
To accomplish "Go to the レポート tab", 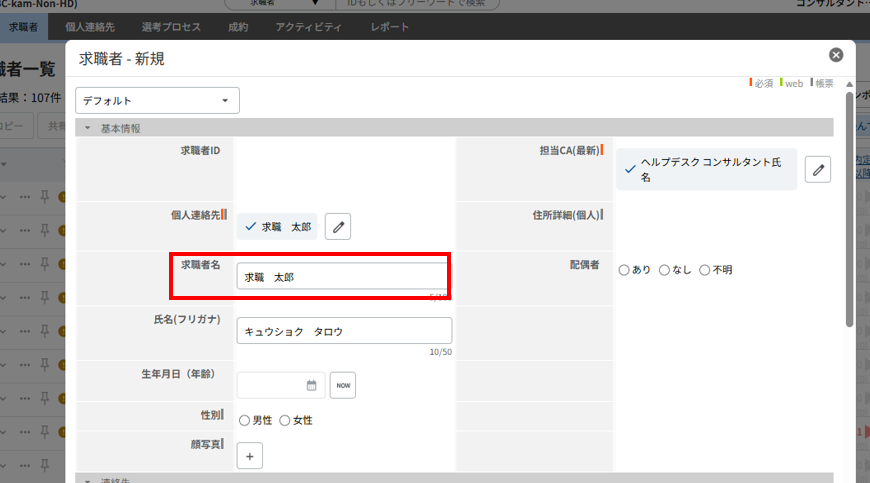I will pos(389,27).
